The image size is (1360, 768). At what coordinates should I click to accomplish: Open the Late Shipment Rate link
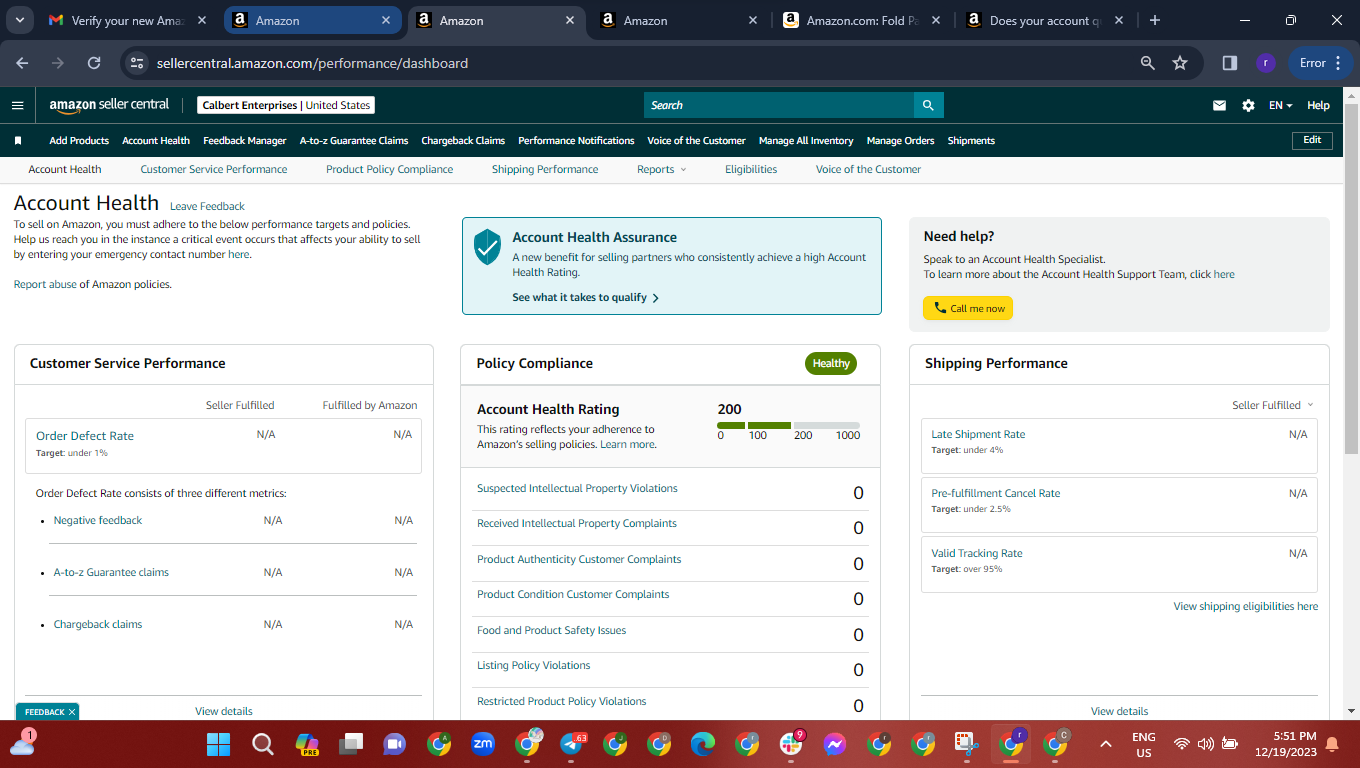(x=978, y=435)
